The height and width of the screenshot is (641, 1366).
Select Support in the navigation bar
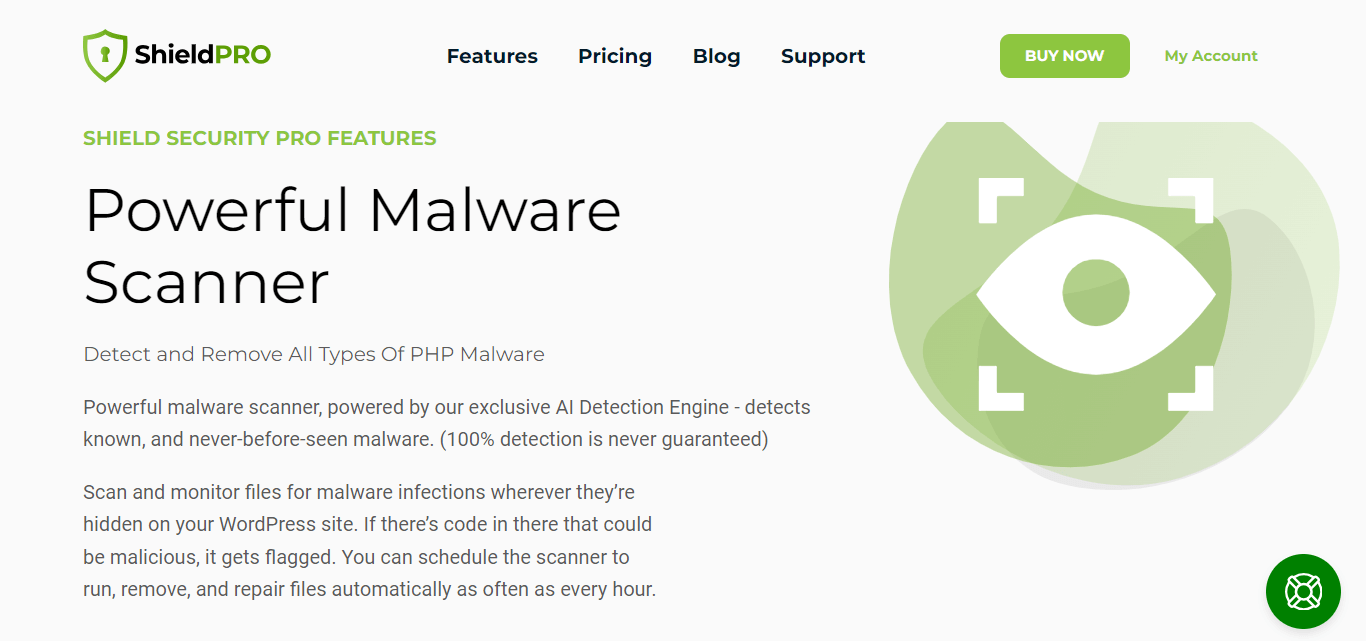[x=822, y=56]
